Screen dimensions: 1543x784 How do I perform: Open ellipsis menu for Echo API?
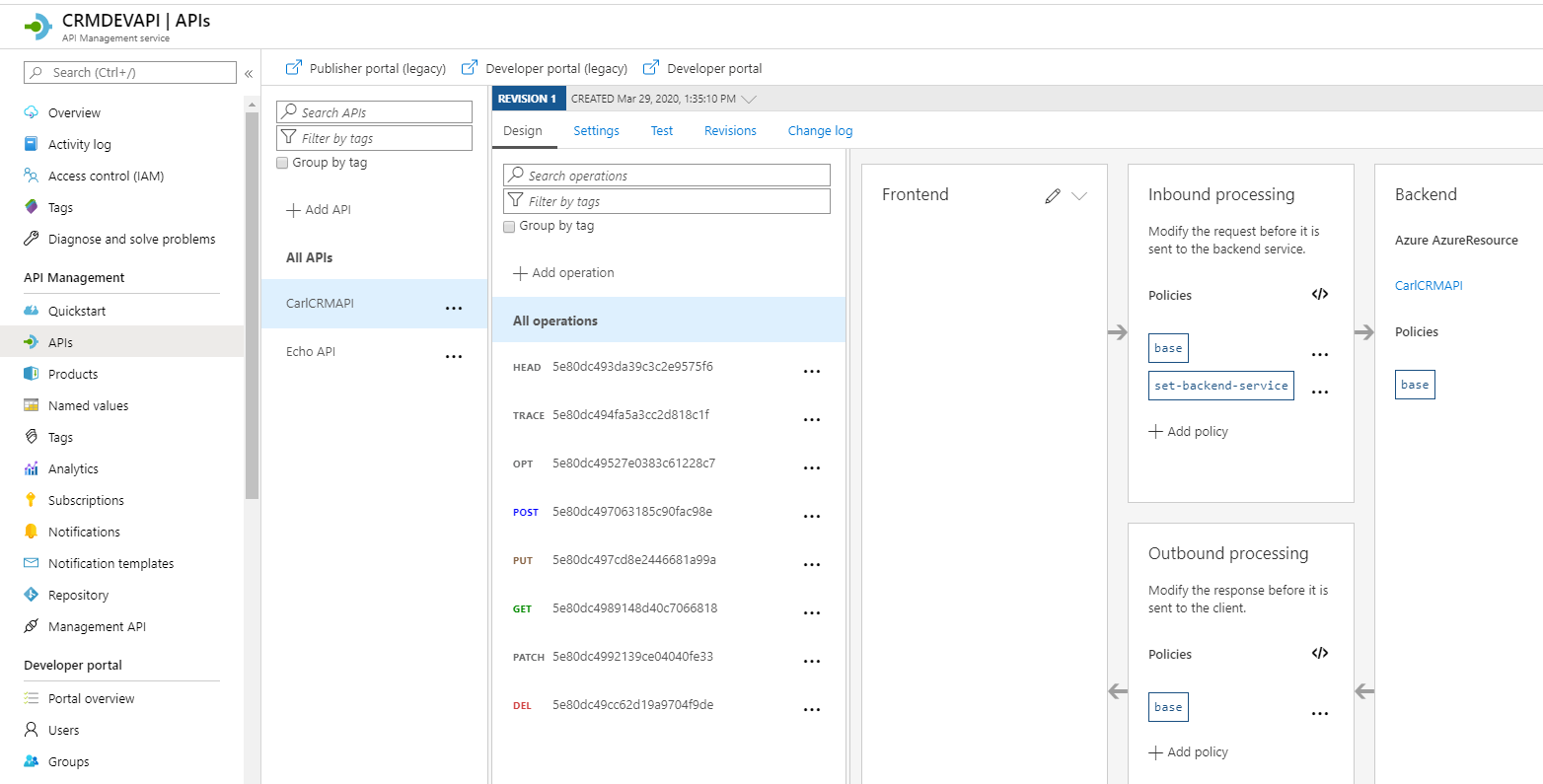click(454, 357)
